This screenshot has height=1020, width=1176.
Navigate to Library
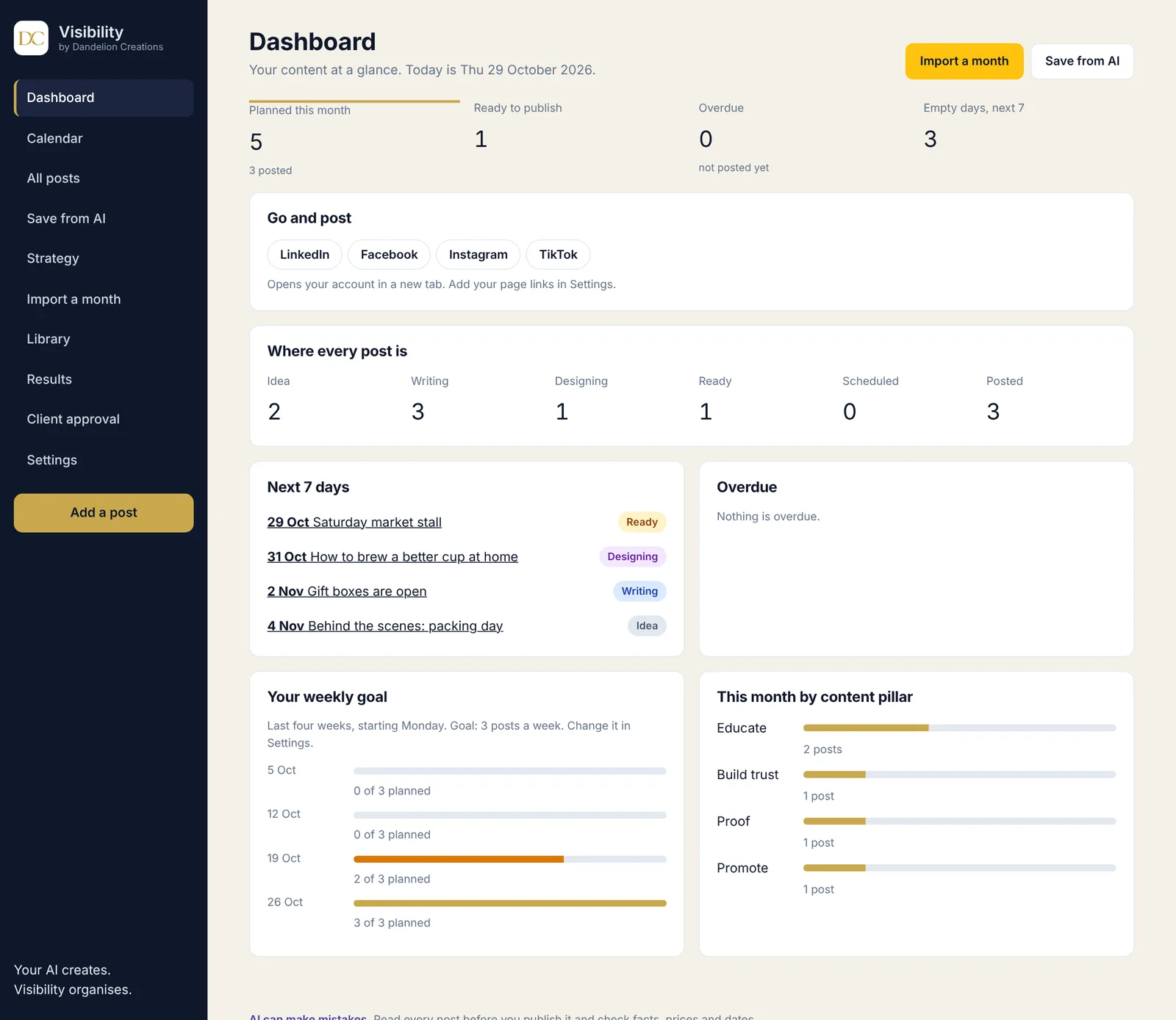point(104,339)
